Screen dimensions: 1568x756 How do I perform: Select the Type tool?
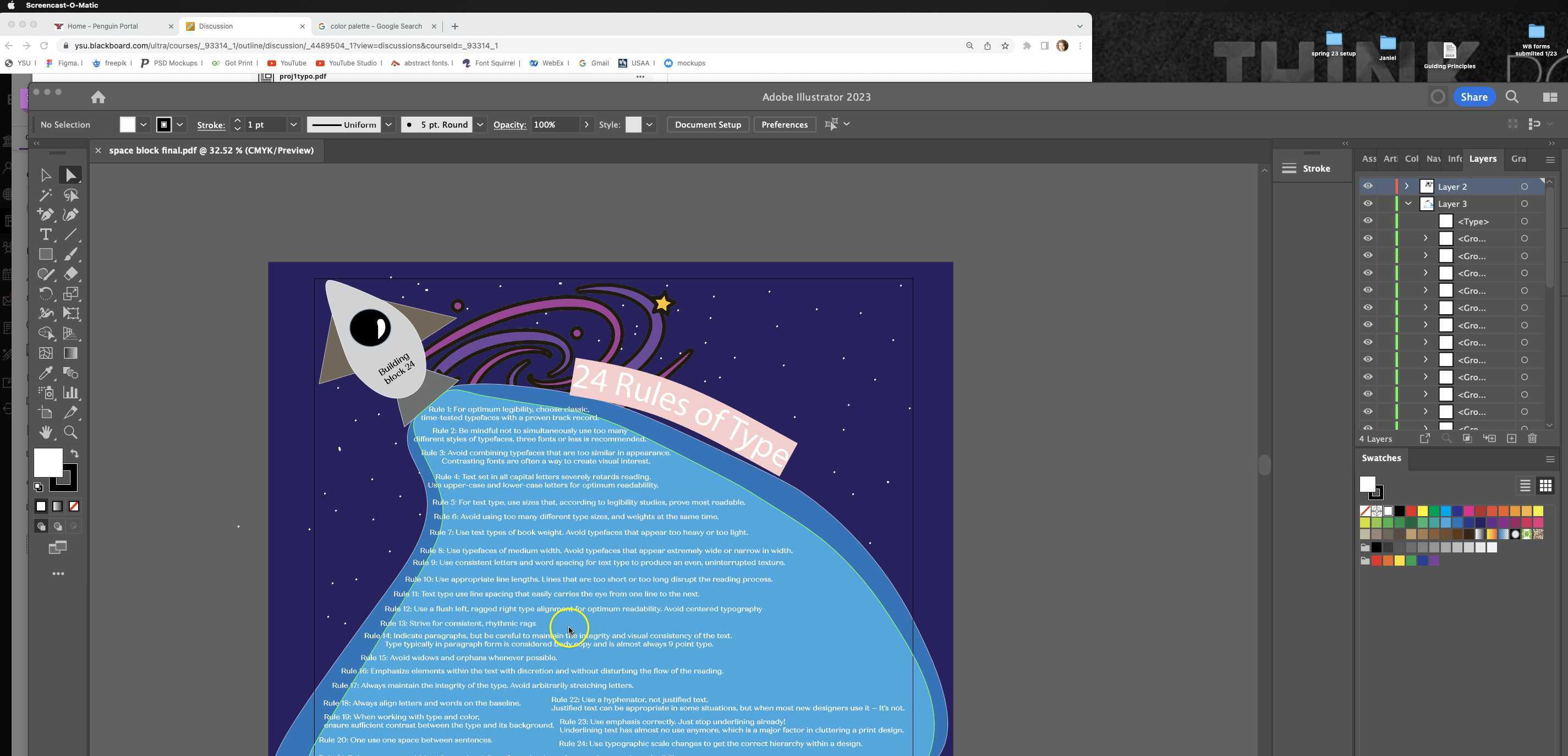[46, 234]
